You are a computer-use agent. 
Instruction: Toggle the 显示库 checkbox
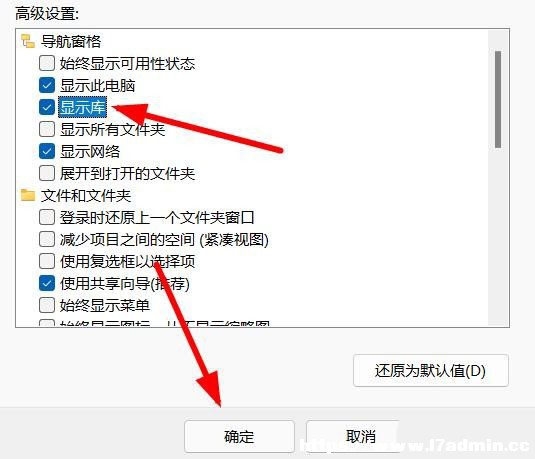pos(47,107)
